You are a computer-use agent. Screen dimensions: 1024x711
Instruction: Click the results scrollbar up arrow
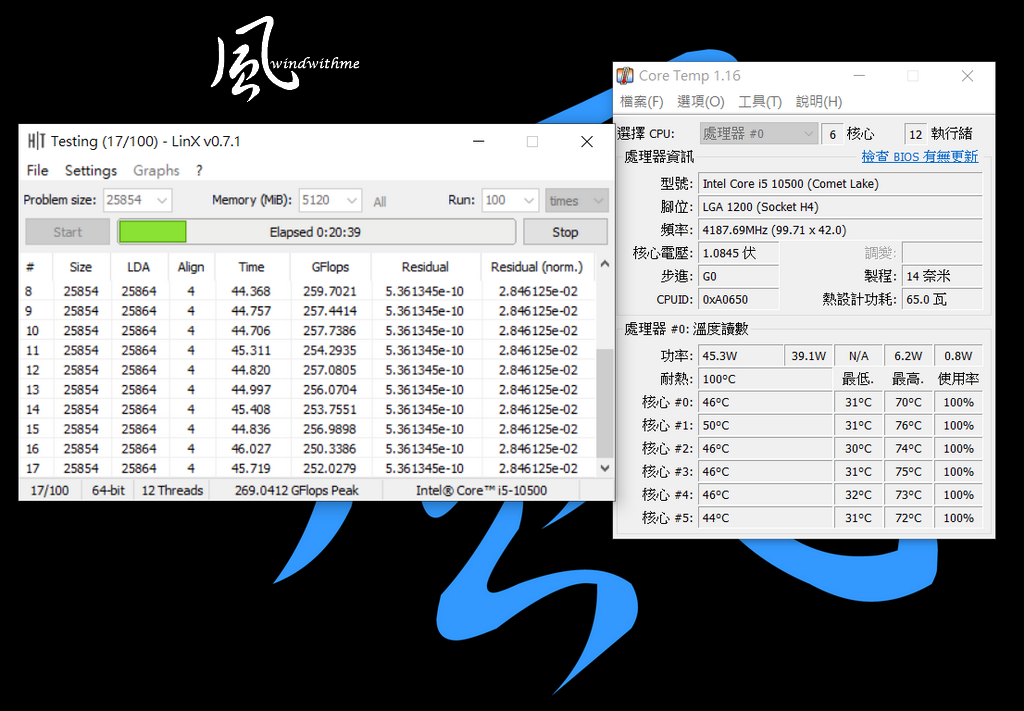click(605, 264)
